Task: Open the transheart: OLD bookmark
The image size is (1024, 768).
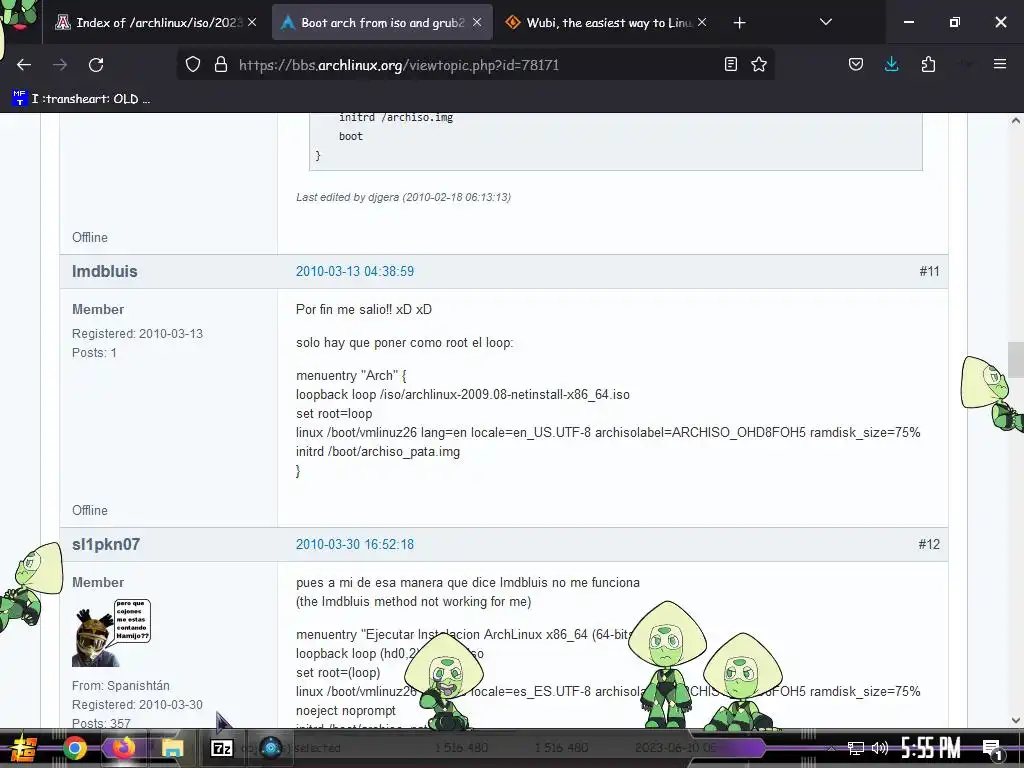Action: click(x=81, y=99)
